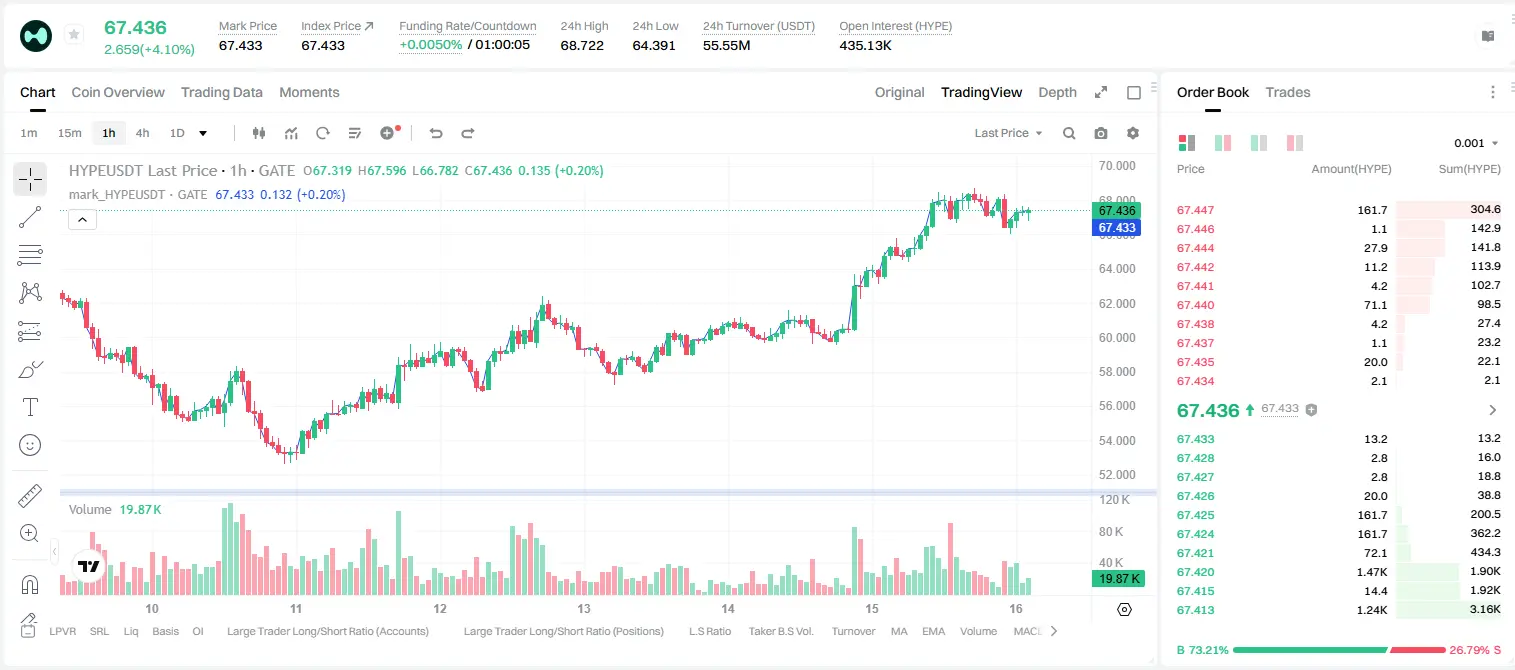Show only sell orders in order book
This screenshot has height=670, width=1515.
[x=1294, y=143]
